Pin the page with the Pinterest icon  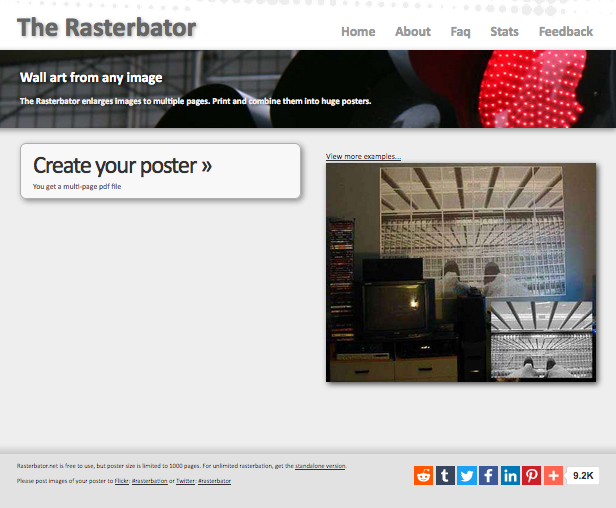pos(532,475)
